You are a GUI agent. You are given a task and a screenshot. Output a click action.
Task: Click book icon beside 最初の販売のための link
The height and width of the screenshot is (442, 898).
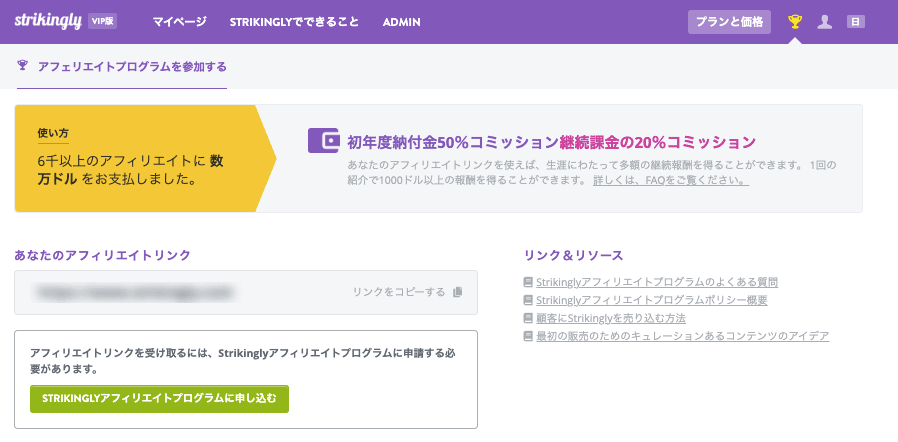click(528, 336)
